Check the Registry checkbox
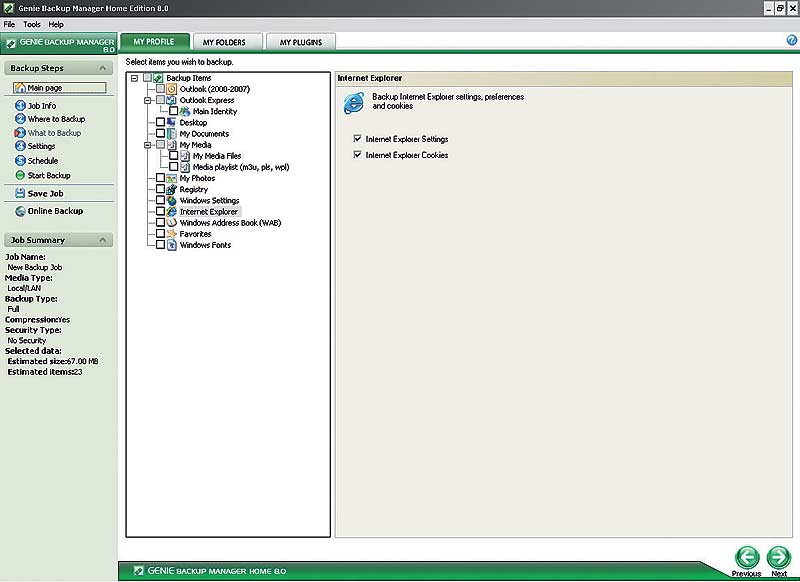The image size is (800, 582). [x=160, y=189]
